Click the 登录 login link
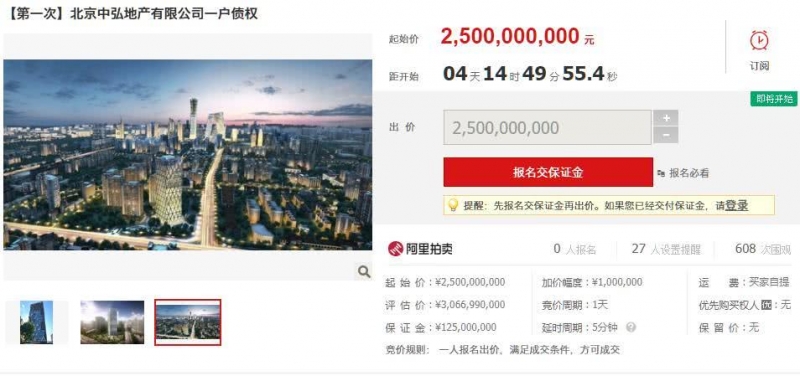 click(x=737, y=206)
